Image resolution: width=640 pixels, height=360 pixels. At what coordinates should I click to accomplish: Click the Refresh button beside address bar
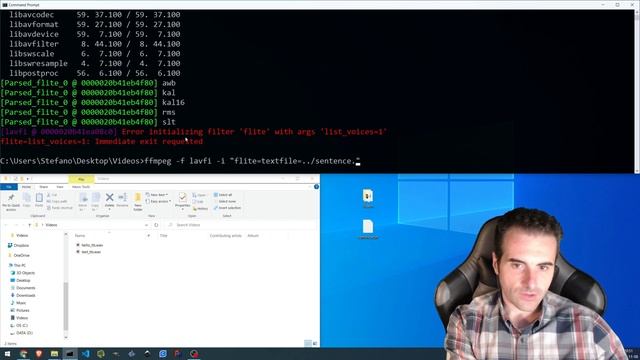pyautogui.click(x=156, y=225)
